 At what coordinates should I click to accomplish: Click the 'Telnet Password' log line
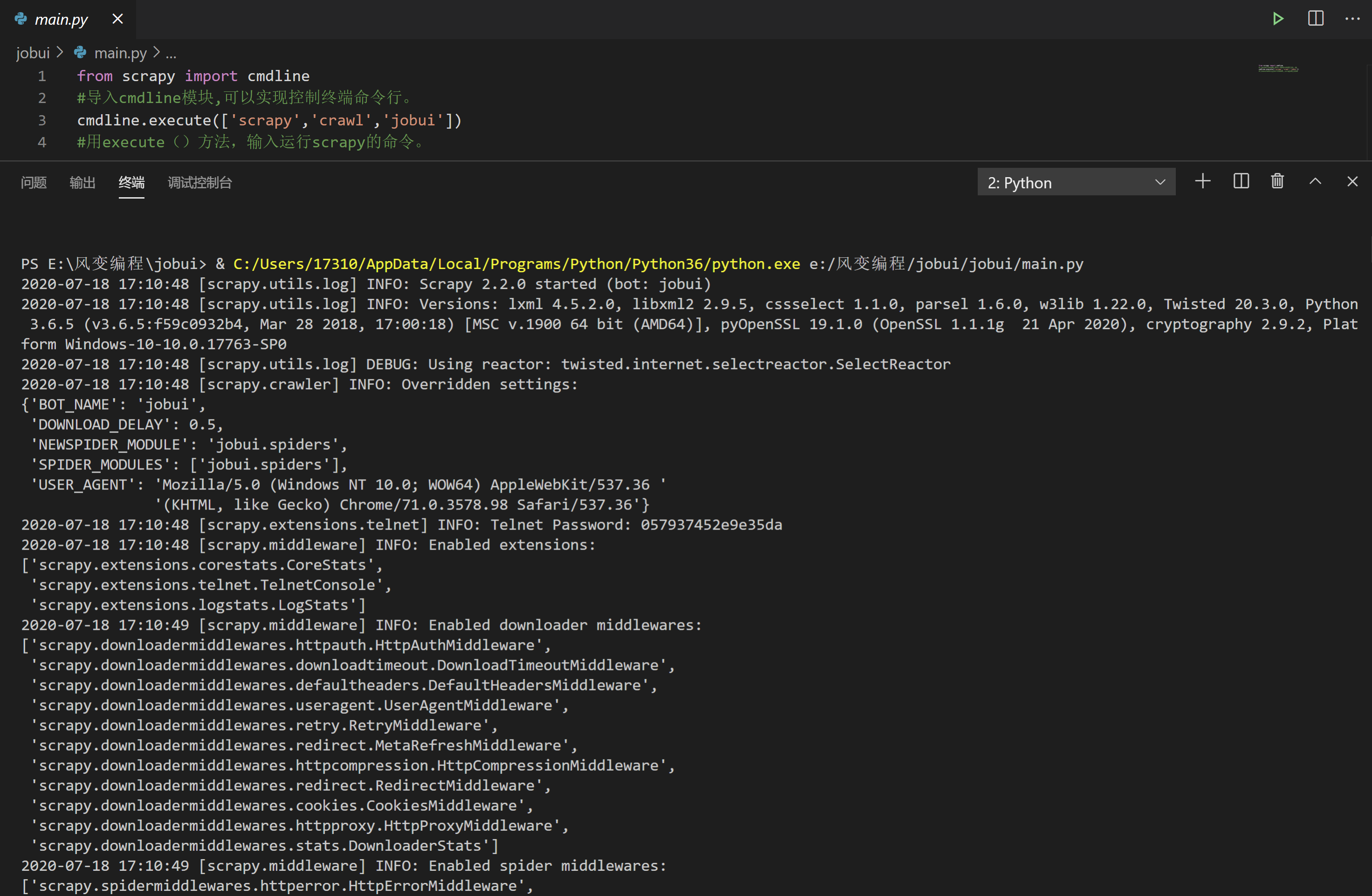tap(402, 524)
